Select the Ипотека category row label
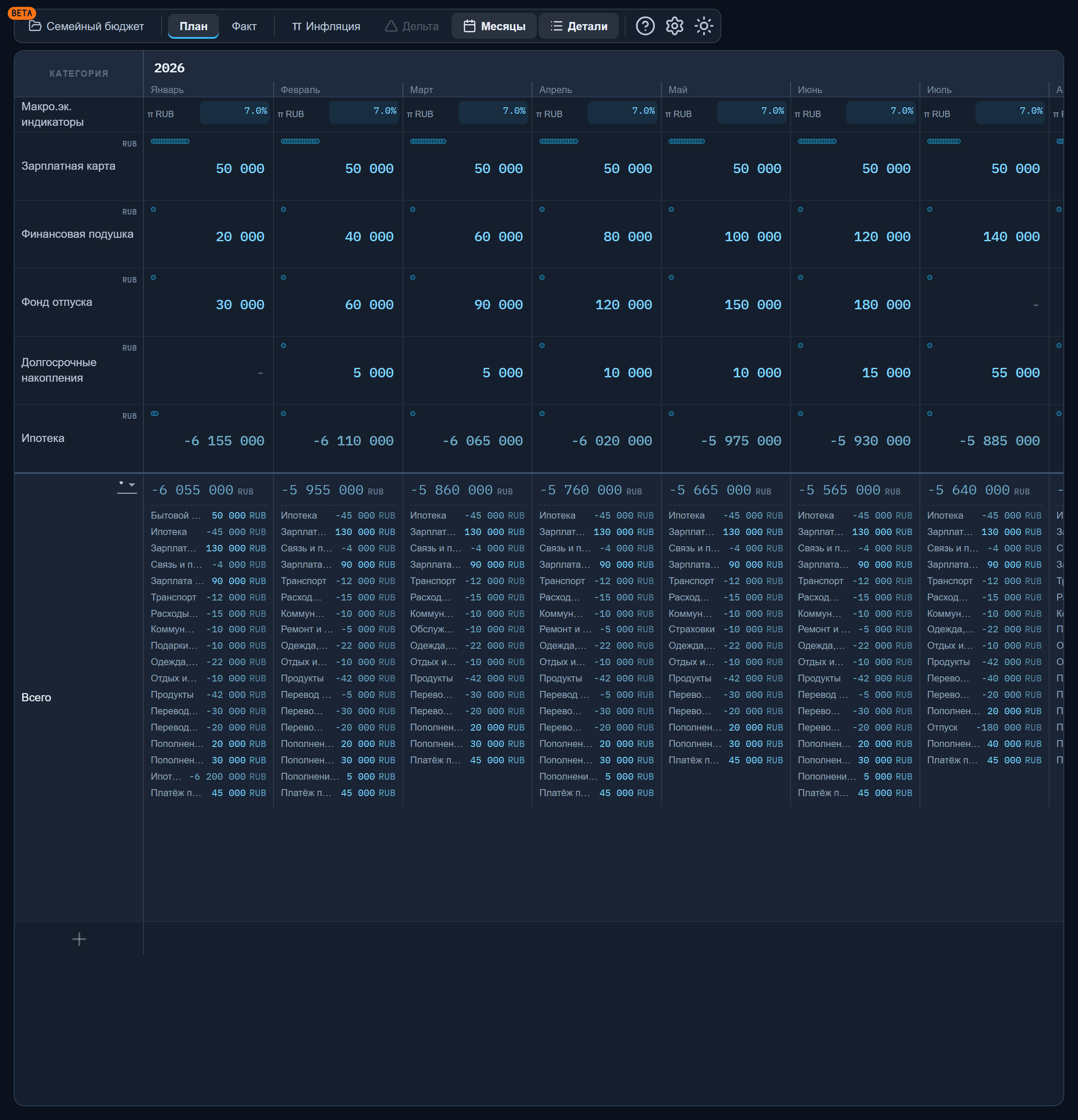Screen dimensions: 1078x1120 (43, 438)
